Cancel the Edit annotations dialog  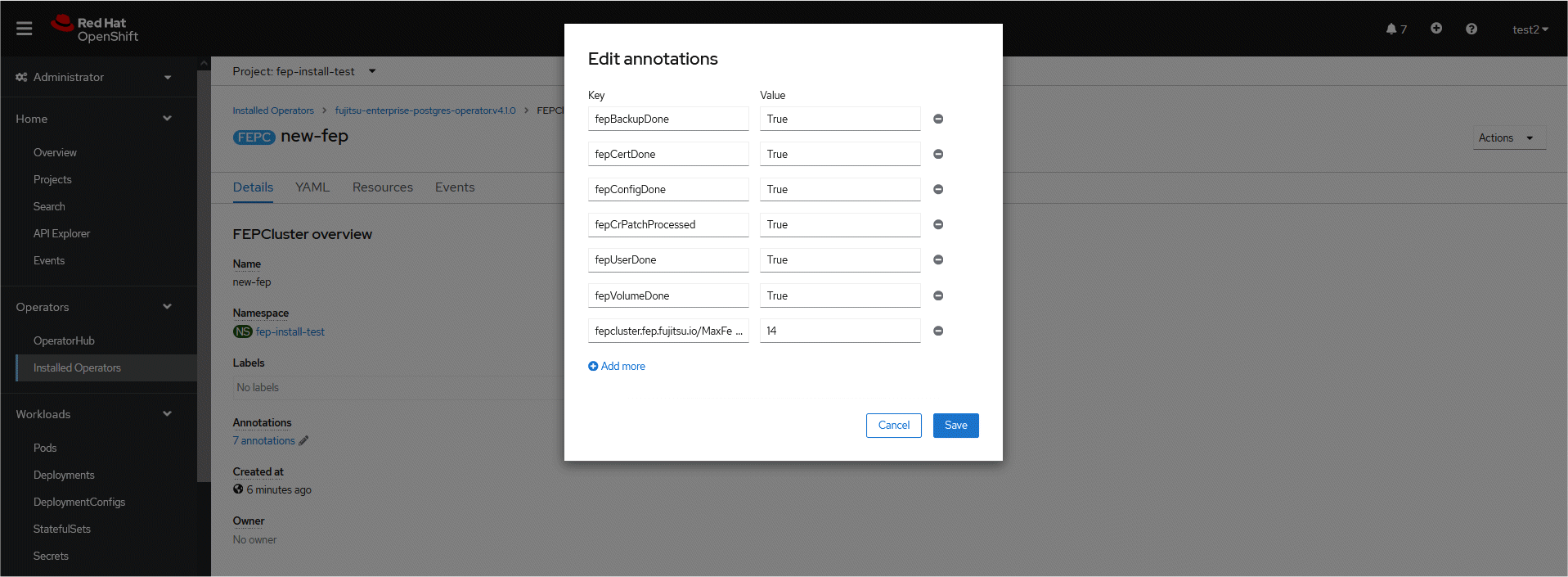[894, 426]
